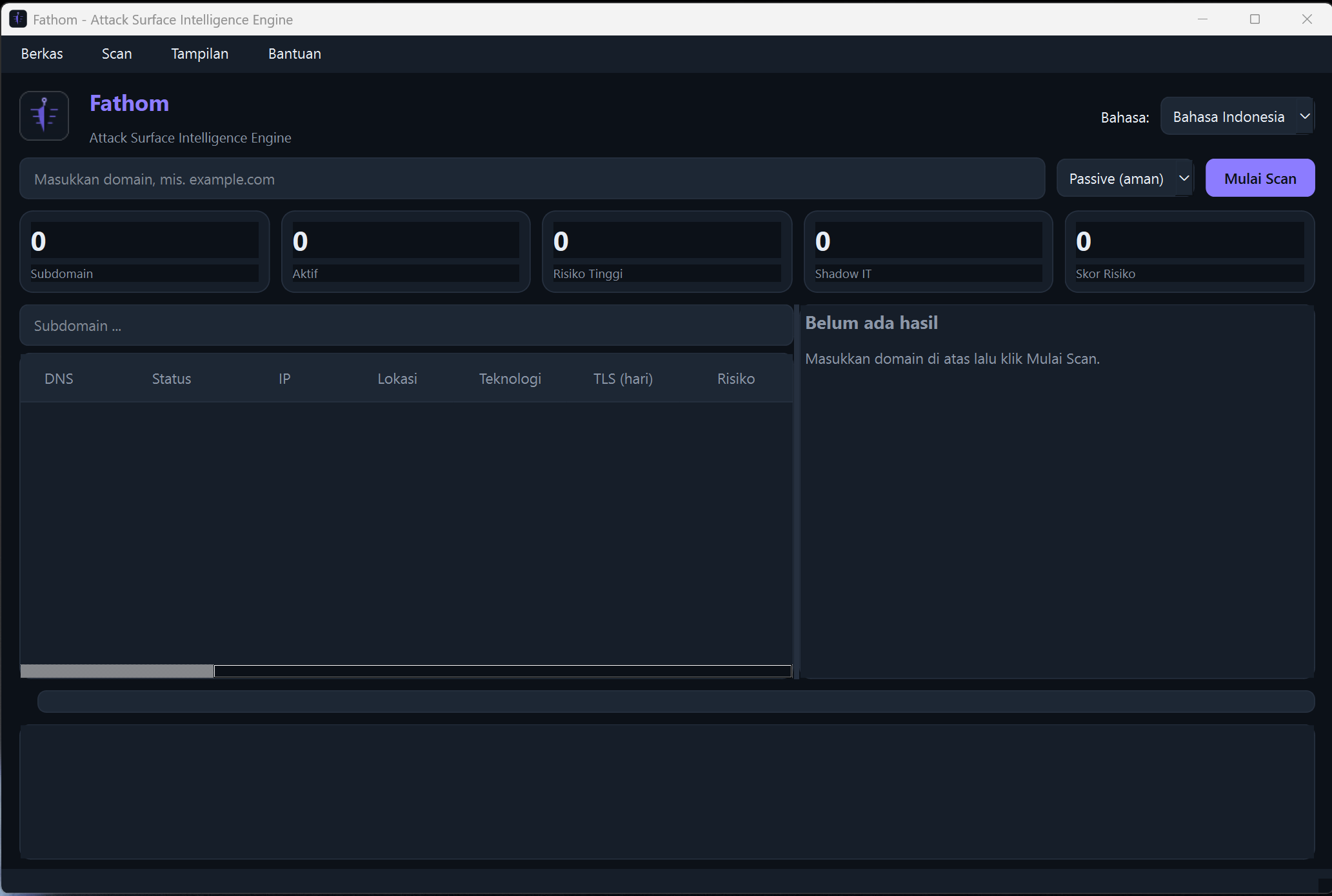This screenshot has height=896, width=1332.
Task: Sort table by IP column header
Action: [x=284, y=379]
